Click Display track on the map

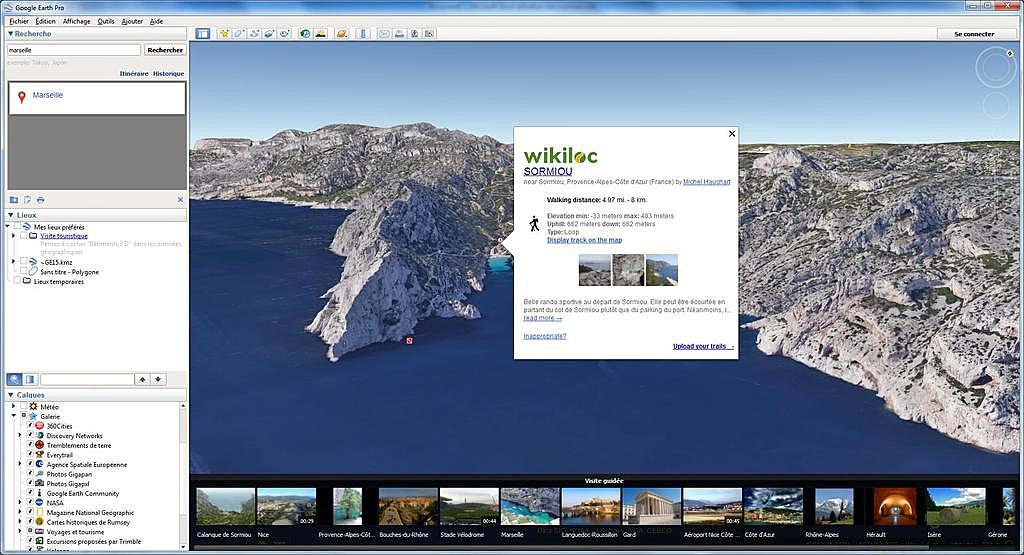pos(584,240)
